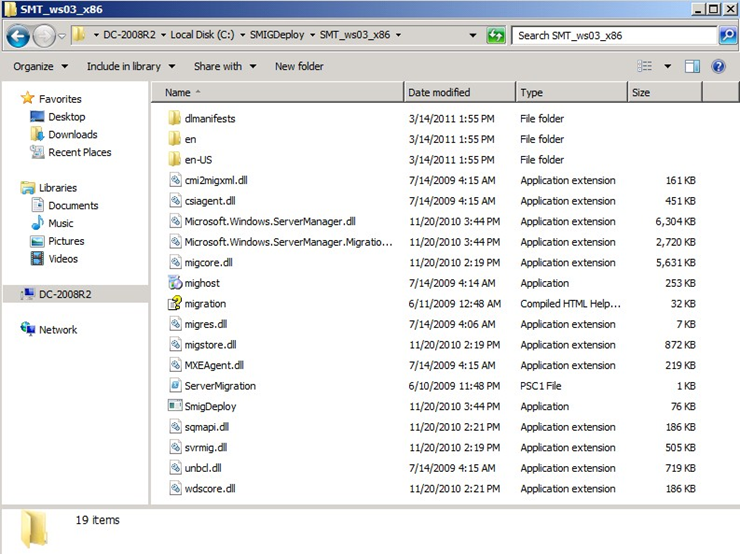Select the ServerMigration PSC1 file icon
740x554 pixels.
[x=175, y=386]
